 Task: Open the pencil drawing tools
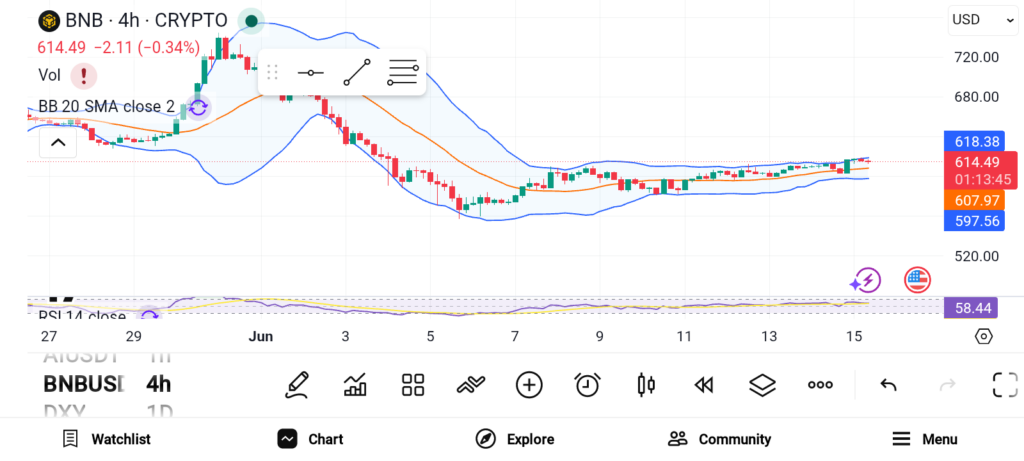click(x=296, y=385)
